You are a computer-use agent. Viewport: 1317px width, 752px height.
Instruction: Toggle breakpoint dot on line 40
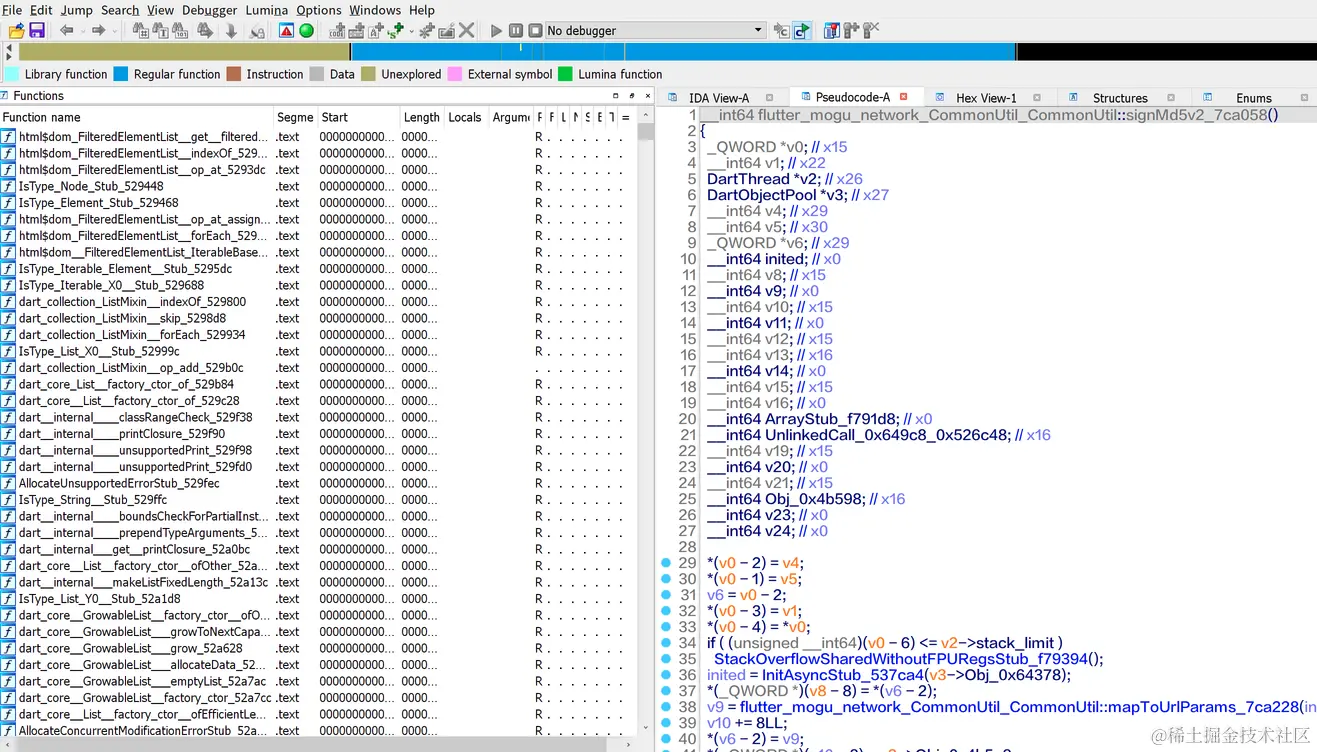coord(666,739)
